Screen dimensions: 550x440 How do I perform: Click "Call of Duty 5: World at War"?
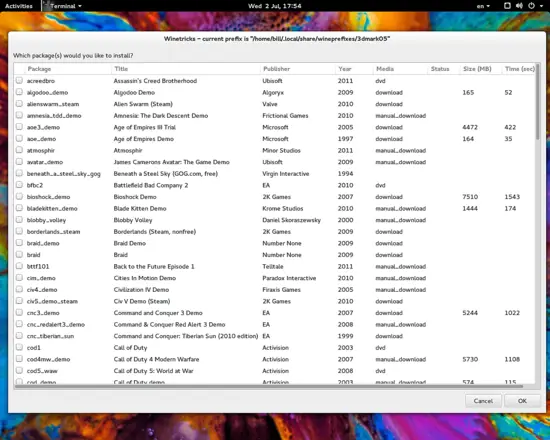pos(154,371)
